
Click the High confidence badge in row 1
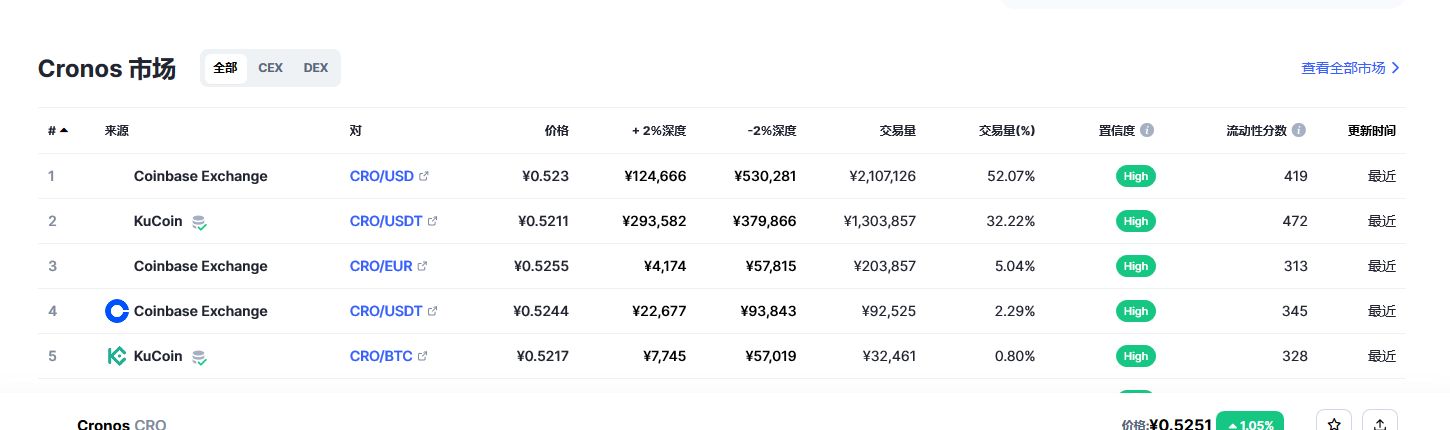tap(1136, 176)
